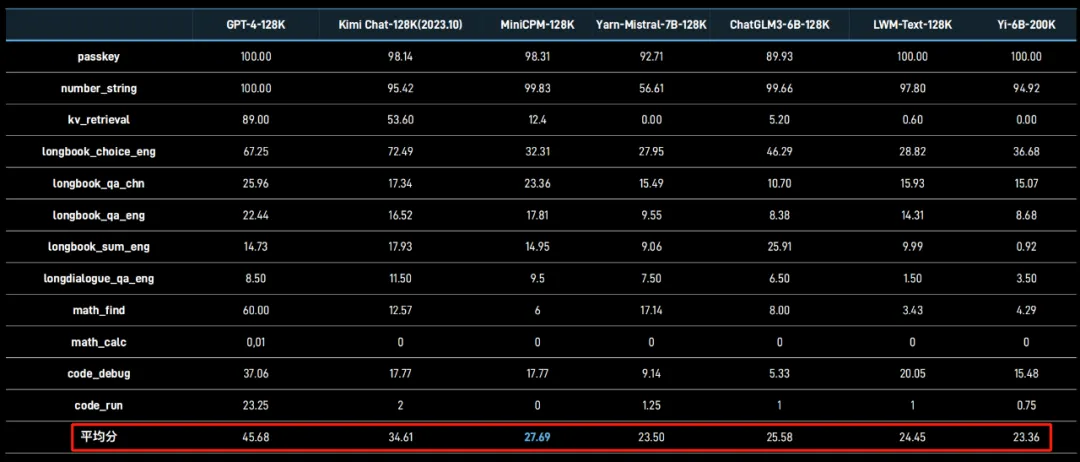Click the 25.58 average score cell
The height and width of the screenshot is (462, 1080).
coord(780,437)
